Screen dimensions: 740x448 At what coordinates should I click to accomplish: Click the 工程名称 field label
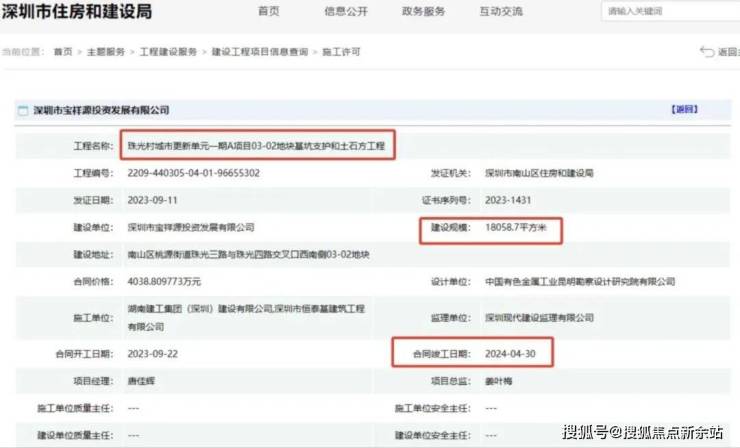pyautogui.click(x=93, y=146)
